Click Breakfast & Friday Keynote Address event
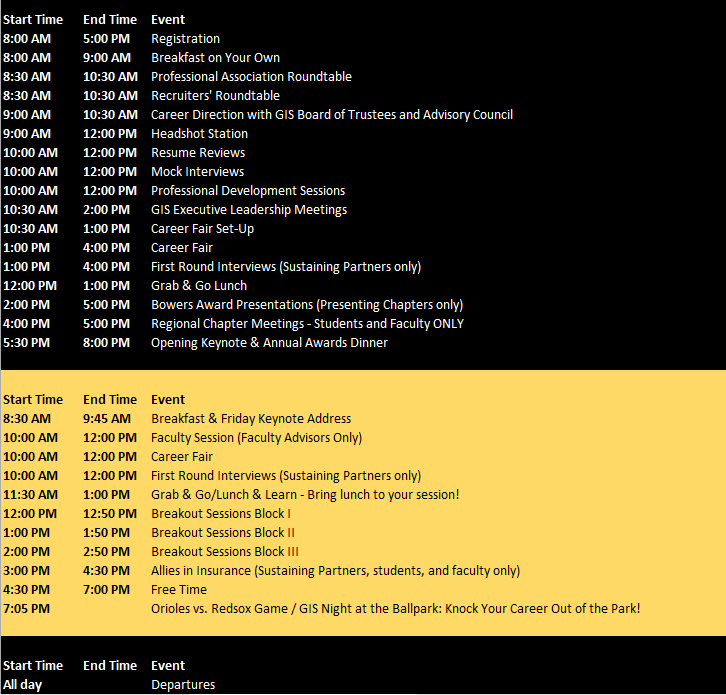726x695 pixels. (251, 419)
